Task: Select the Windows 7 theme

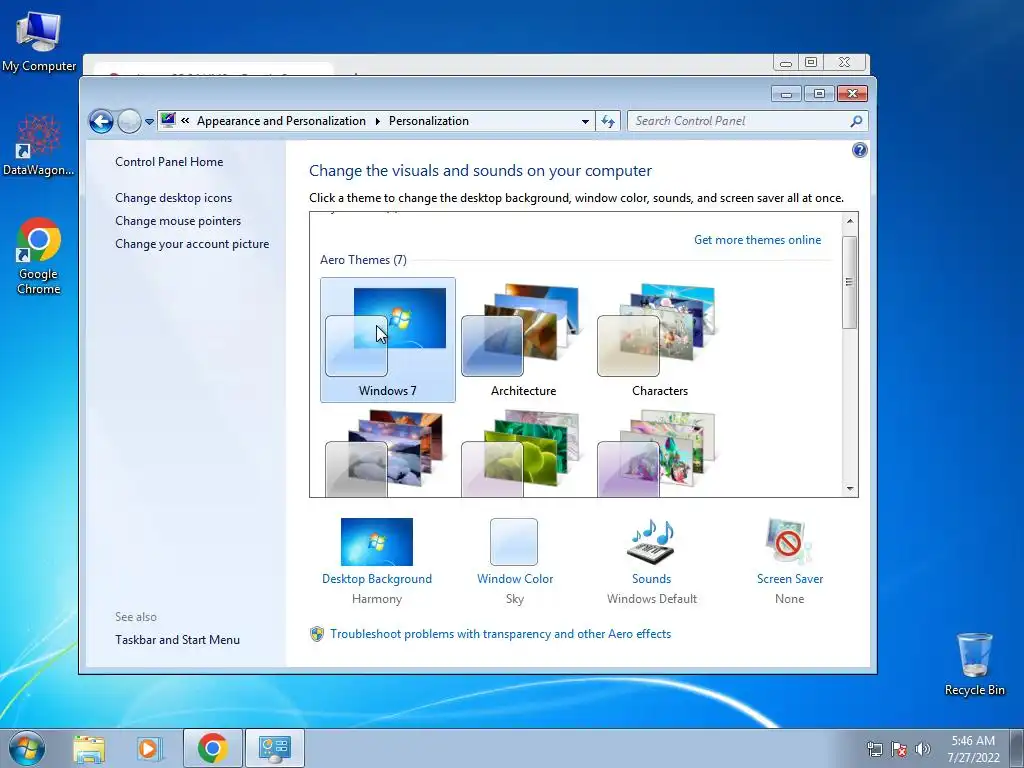Action: click(388, 340)
